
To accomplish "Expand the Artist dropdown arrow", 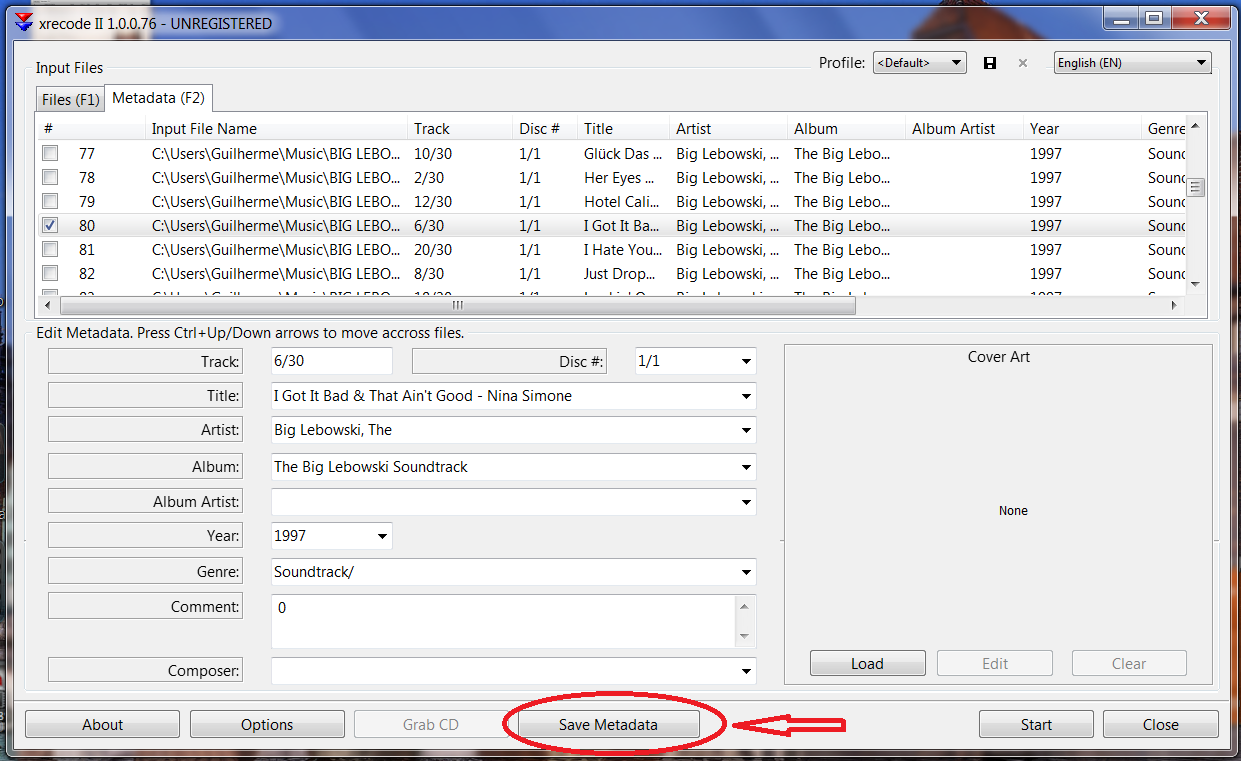I will pos(746,430).
